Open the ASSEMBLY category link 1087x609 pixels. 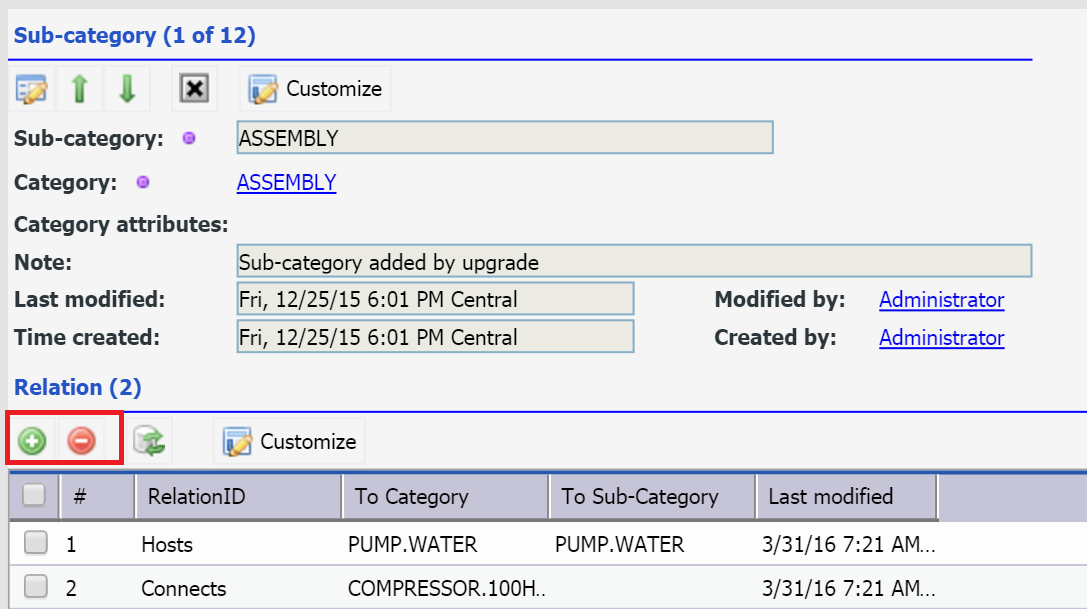point(286,183)
